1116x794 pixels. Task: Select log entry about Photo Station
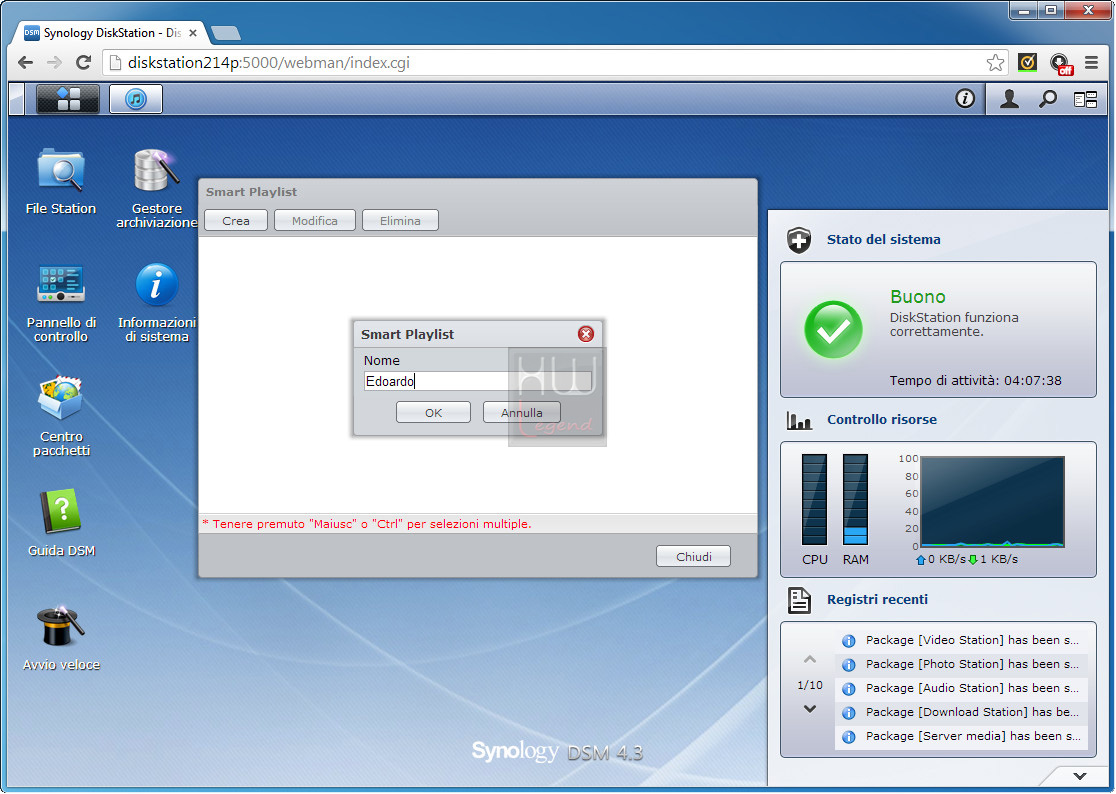click(x=961, y=665)
